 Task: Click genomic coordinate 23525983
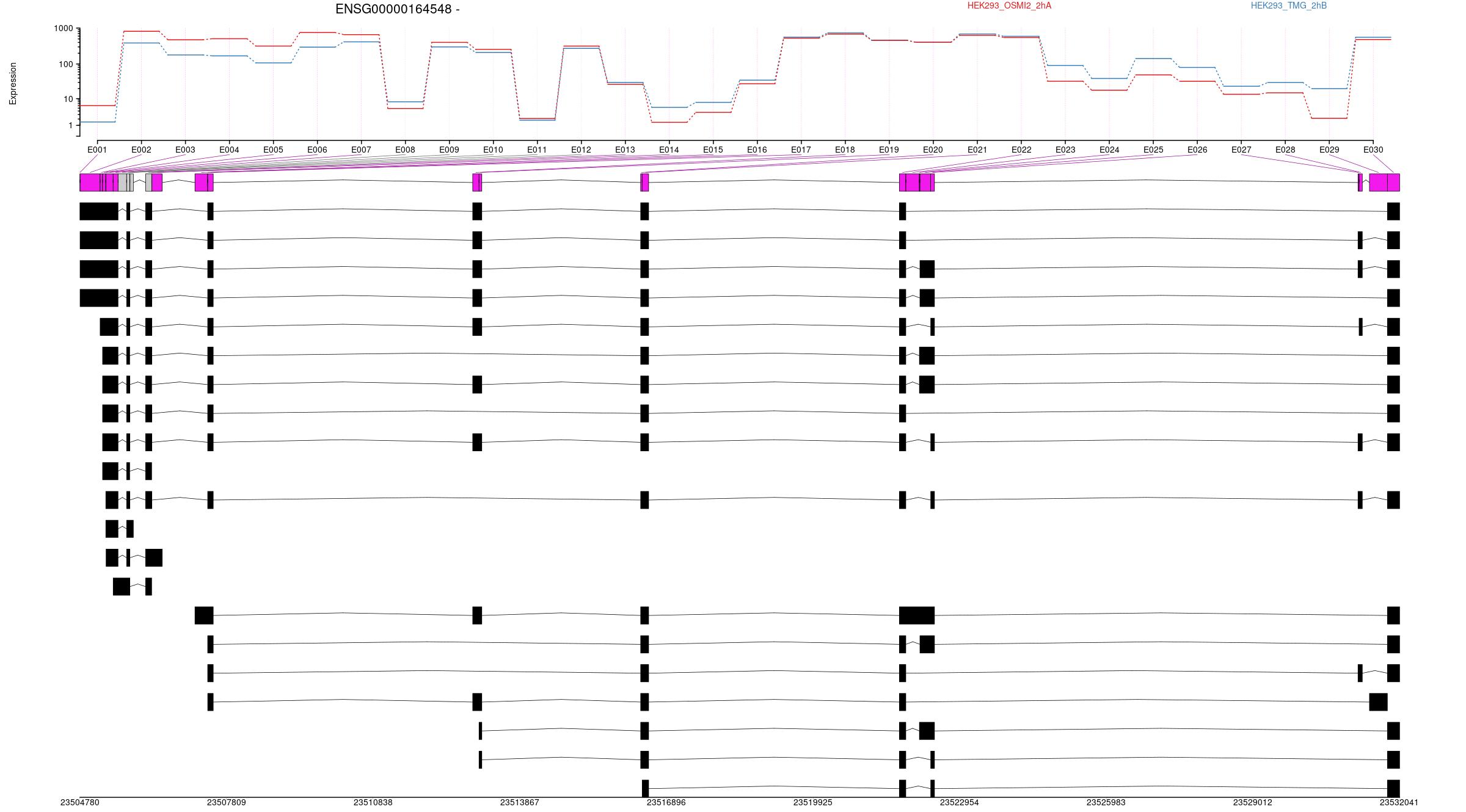[x=1106, y=802]
